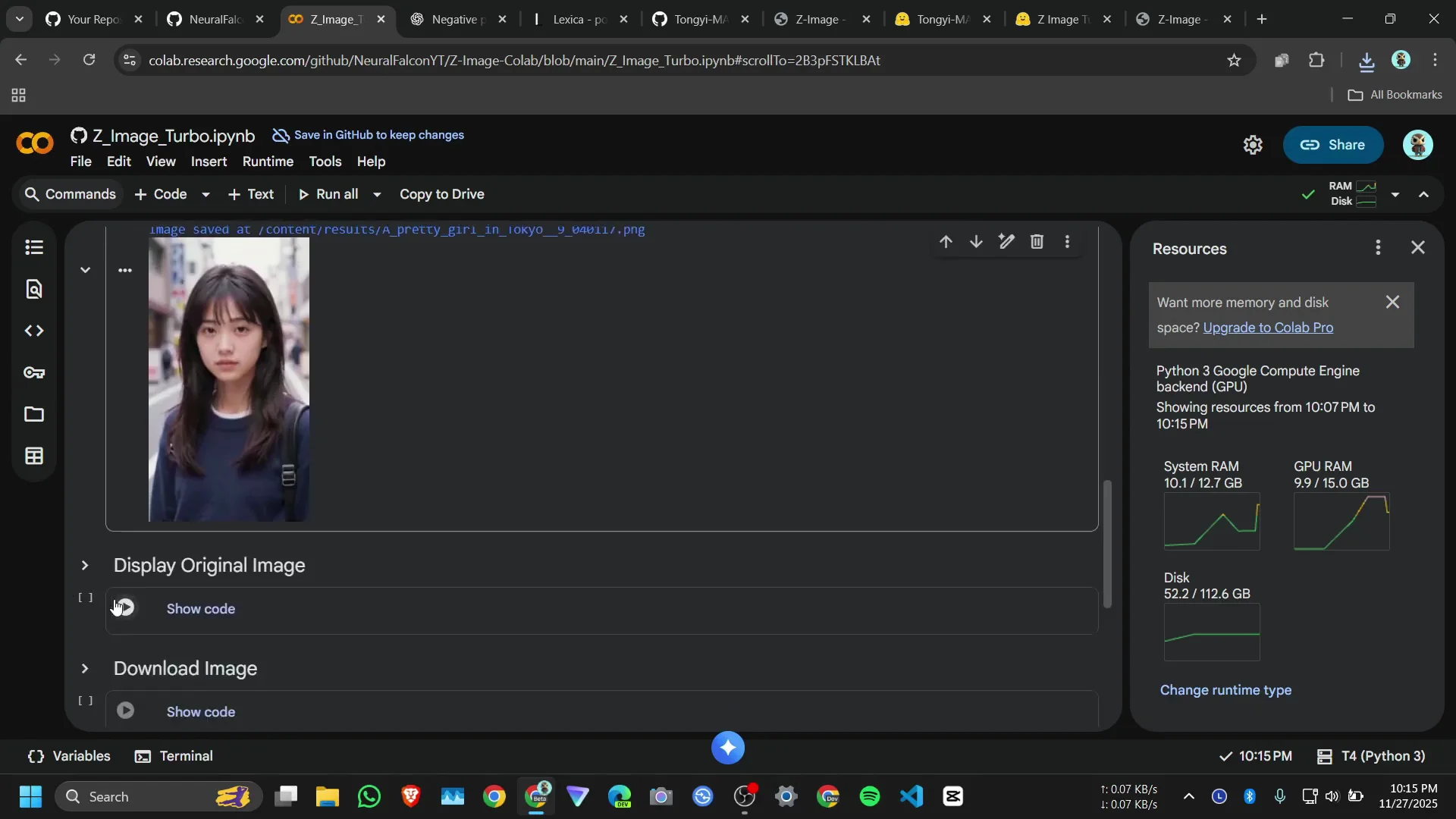
Task: Open the find and replace sidebar icon
Action: [34, 289]
